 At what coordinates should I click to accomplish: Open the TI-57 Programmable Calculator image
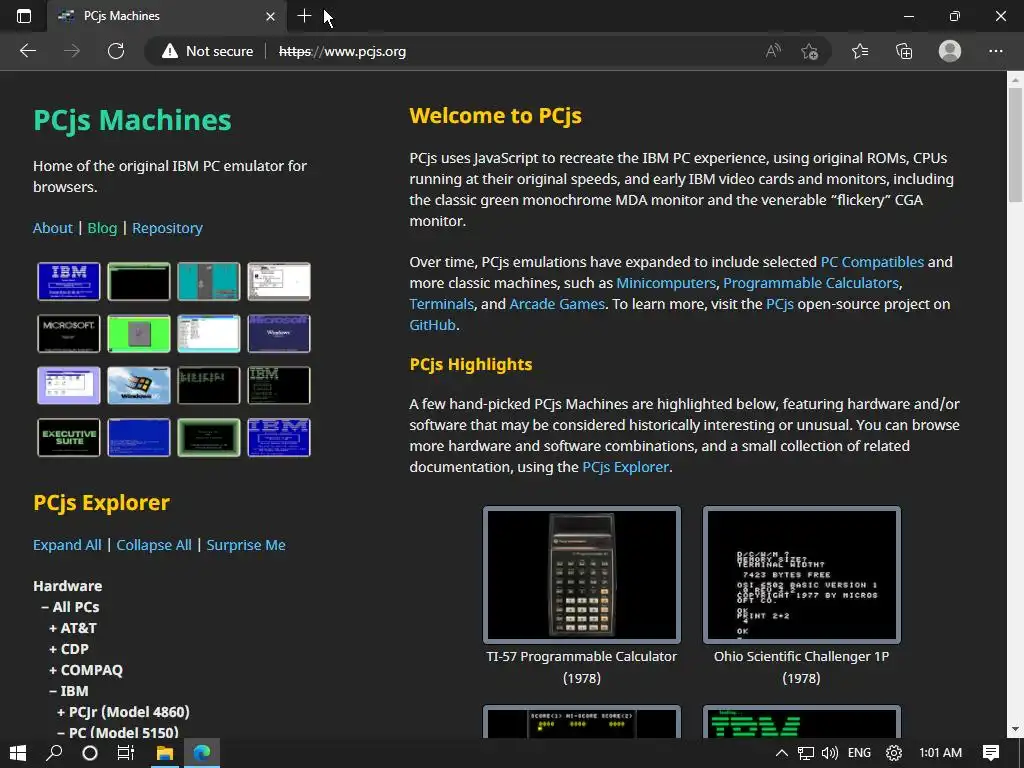click(582, 575)
